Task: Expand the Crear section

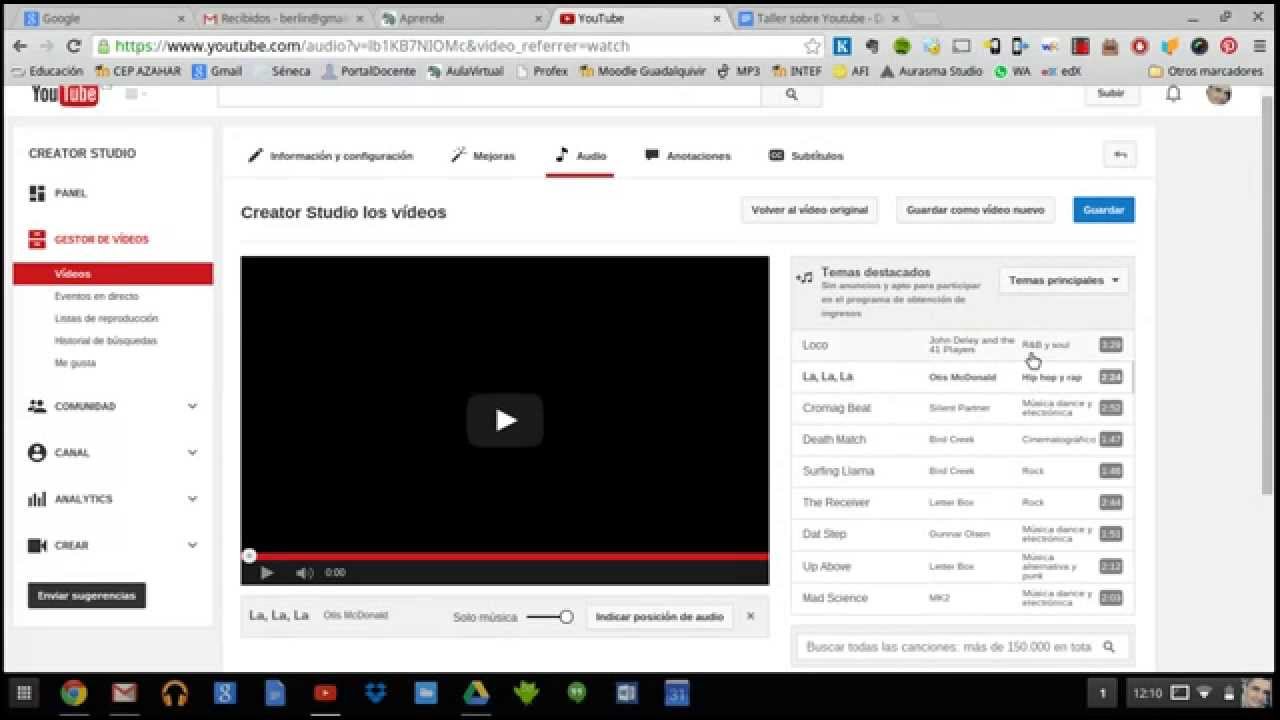Action: 112,545
